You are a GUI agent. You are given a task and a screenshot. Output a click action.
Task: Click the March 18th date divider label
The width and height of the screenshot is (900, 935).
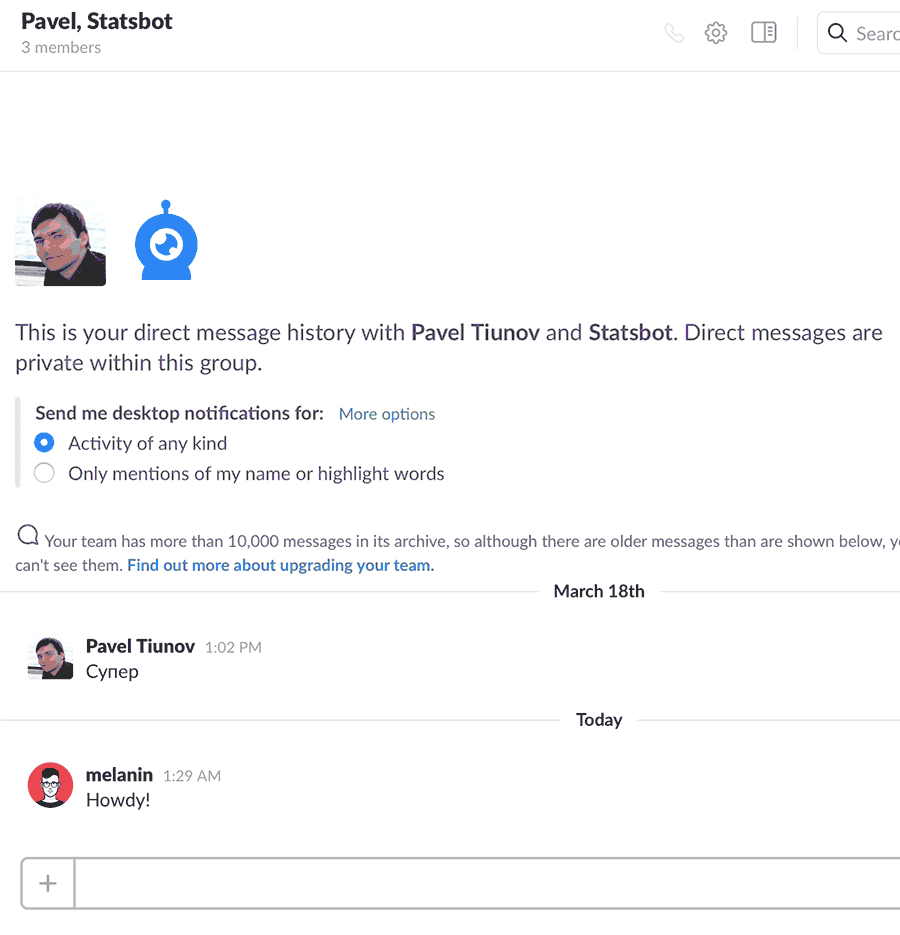tap(599, 591)
